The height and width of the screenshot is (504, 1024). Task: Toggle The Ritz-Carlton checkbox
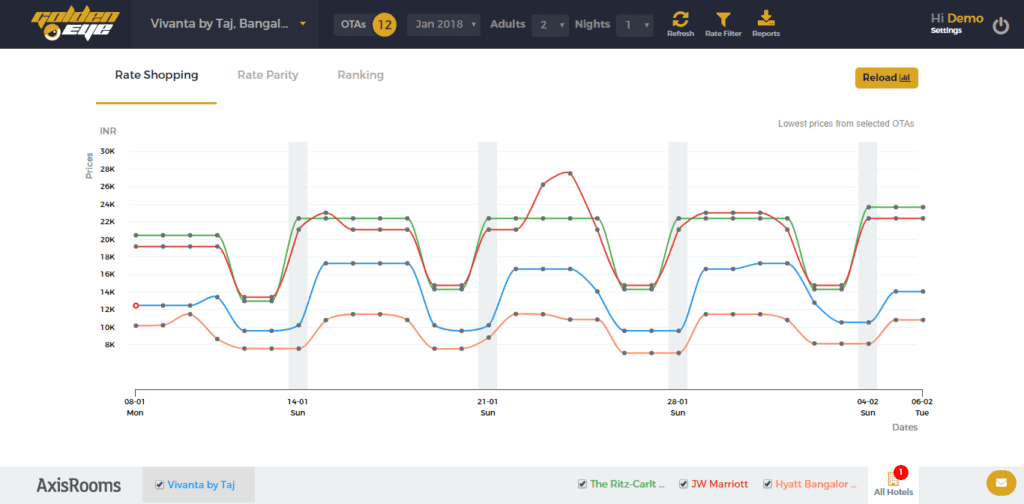[582, 484]
